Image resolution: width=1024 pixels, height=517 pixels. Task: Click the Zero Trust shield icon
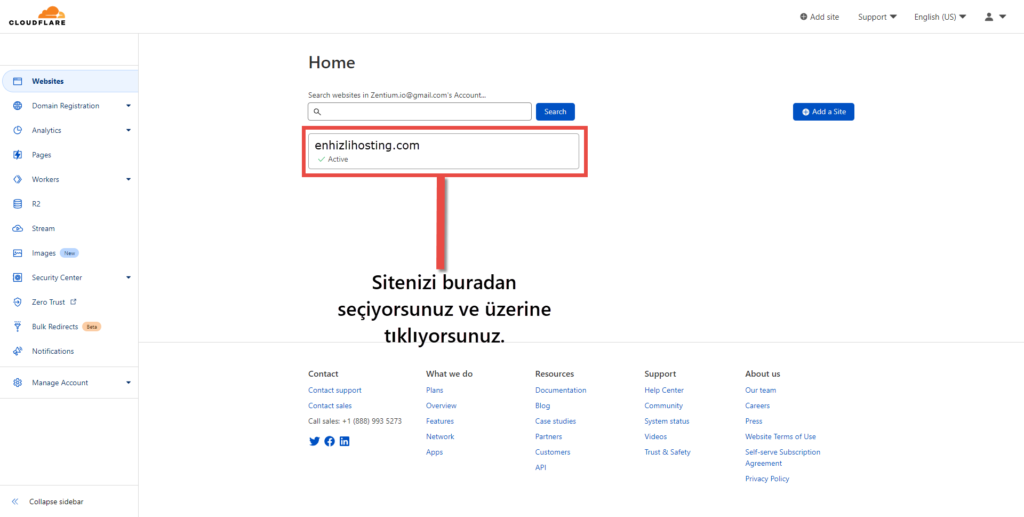pos(18,302)
